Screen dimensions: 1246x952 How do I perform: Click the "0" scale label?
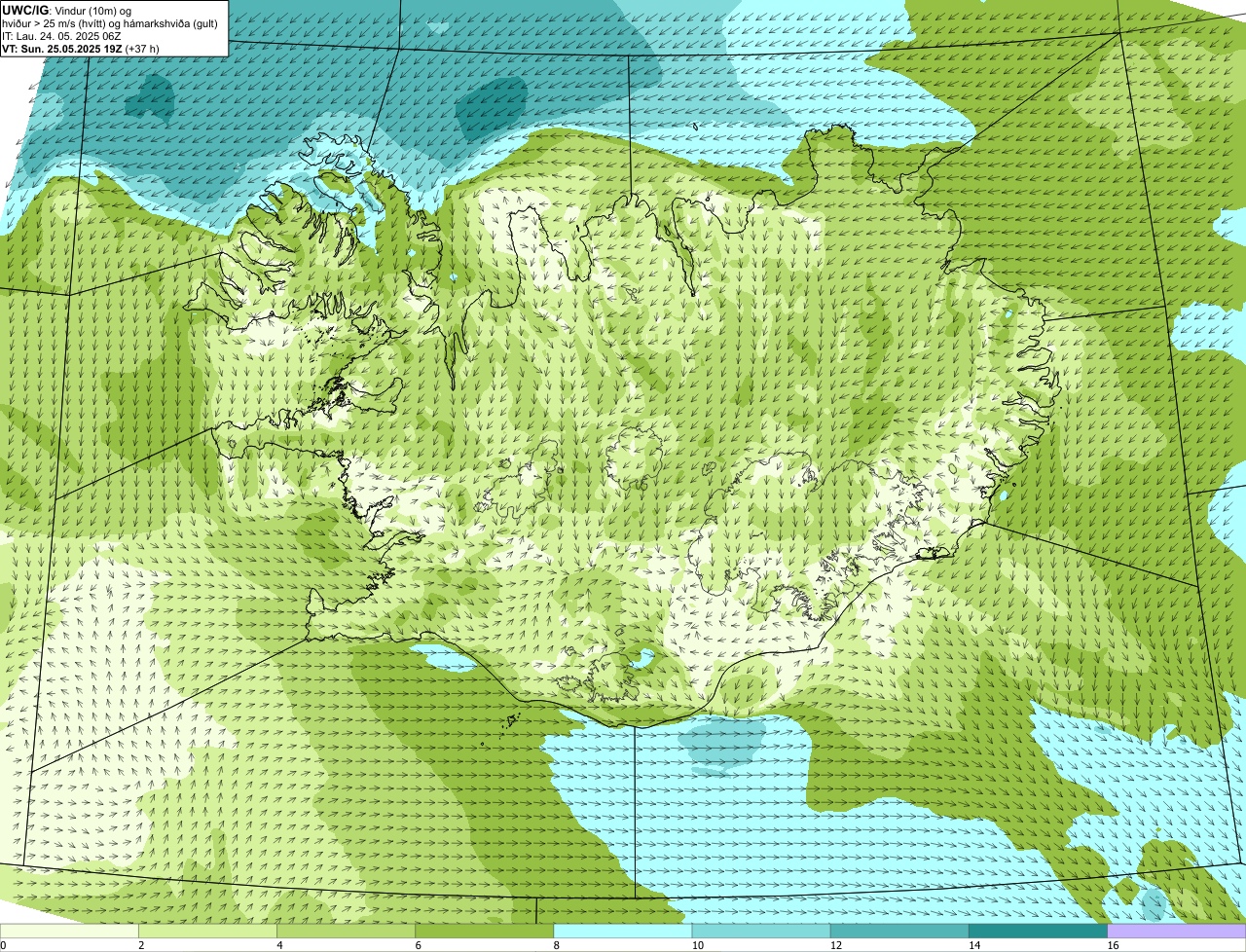coord(4,945)
